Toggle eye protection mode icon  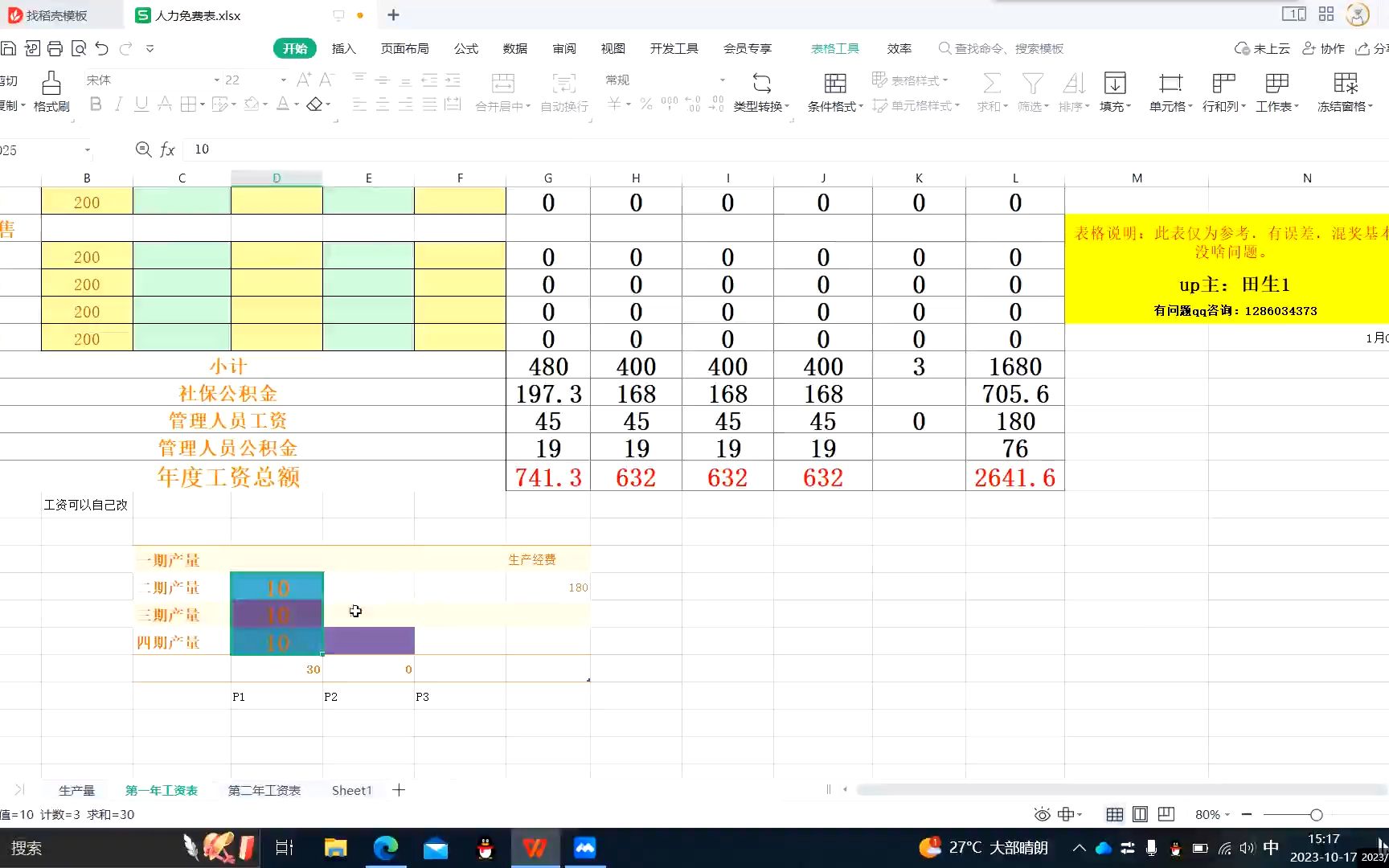(1042, 814)
